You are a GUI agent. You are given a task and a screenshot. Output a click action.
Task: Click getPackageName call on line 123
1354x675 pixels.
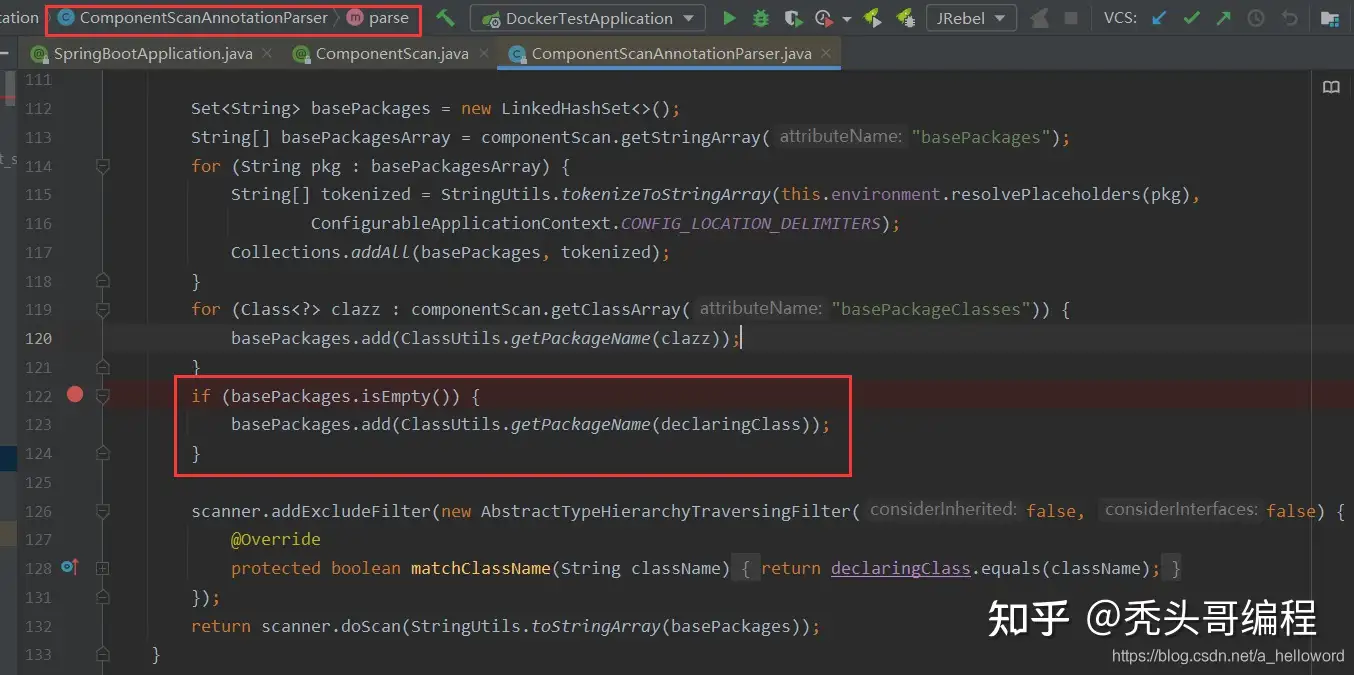tap(580, 424)
